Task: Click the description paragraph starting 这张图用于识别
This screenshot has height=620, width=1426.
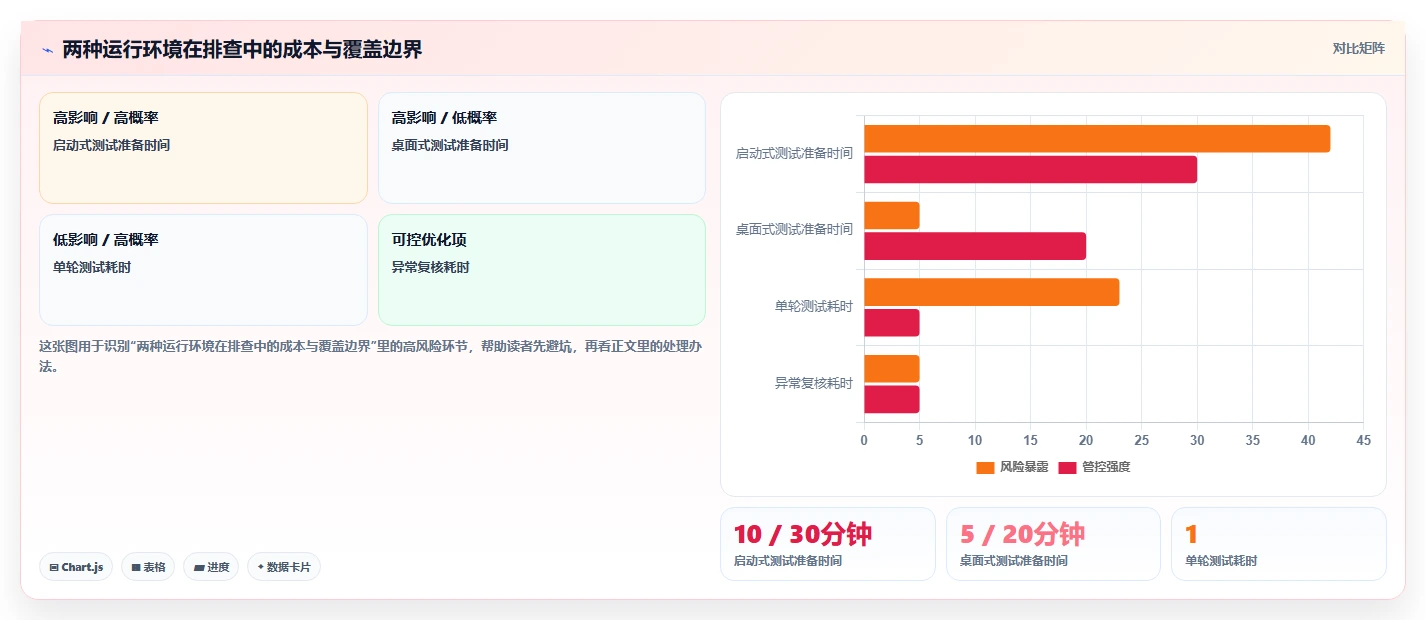Action: [370, 356]
